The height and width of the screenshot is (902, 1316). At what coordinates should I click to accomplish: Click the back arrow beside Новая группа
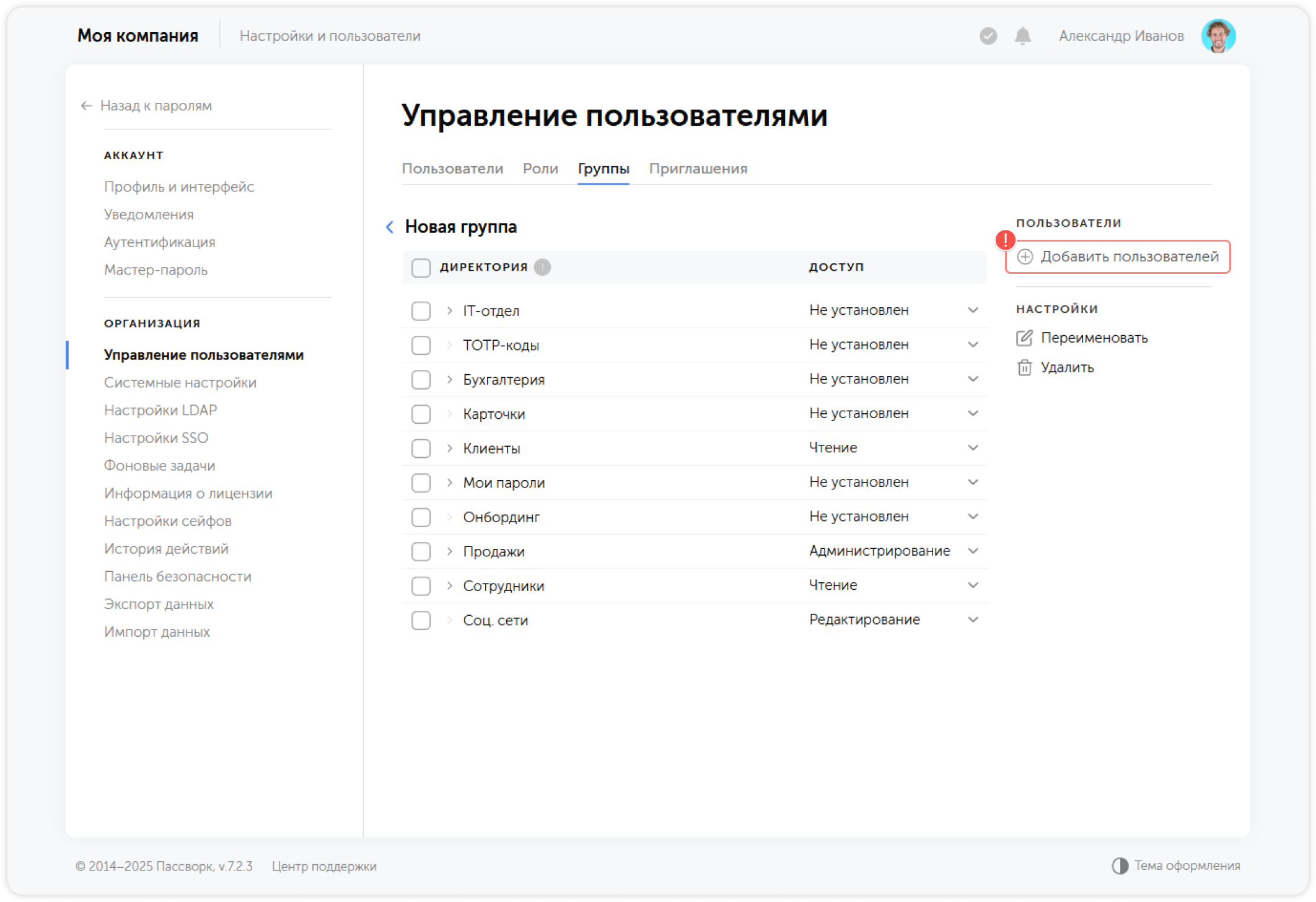click(x=390, y=227)
